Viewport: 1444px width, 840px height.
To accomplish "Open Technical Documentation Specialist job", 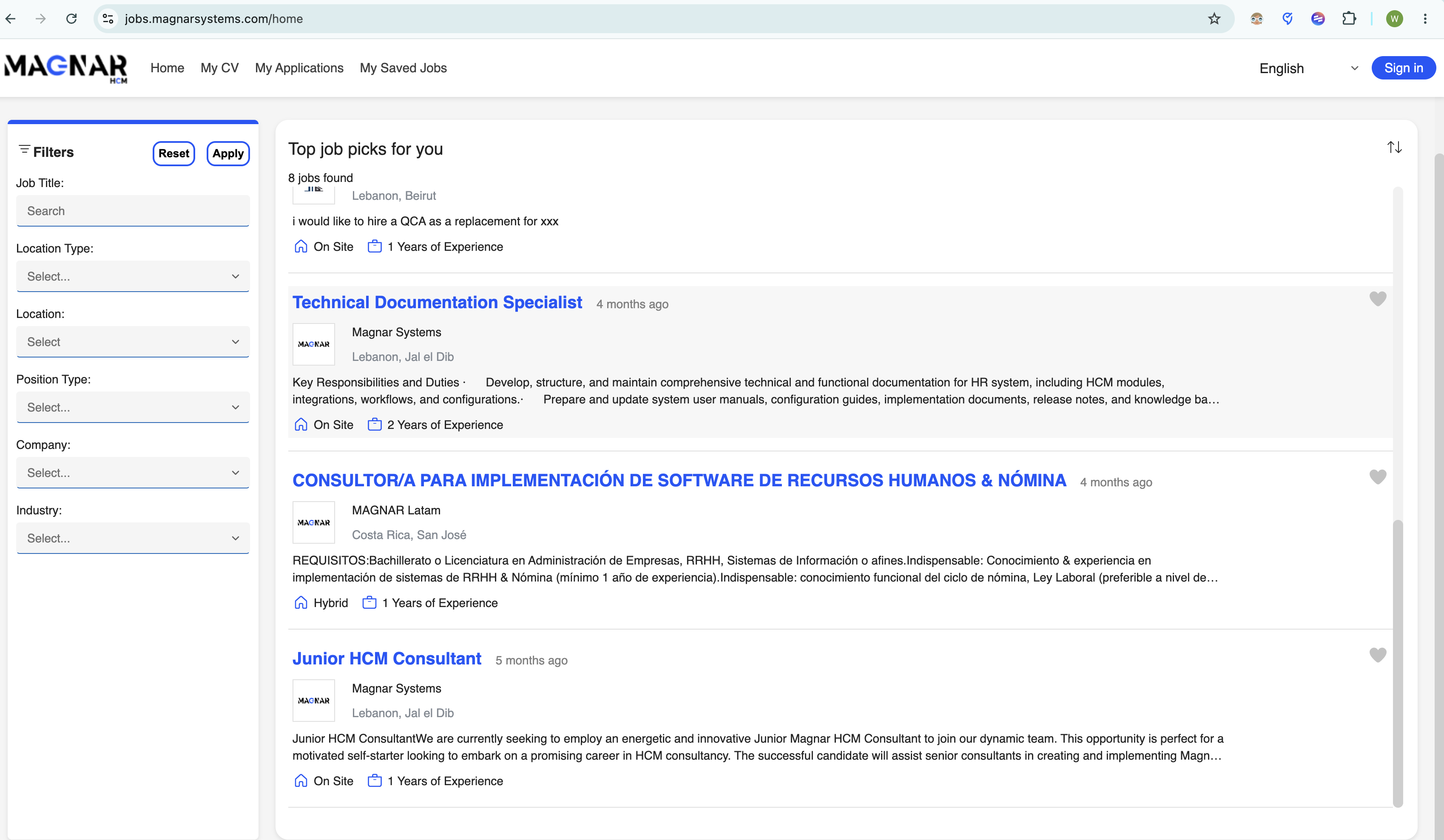I will tap(437, 302).
